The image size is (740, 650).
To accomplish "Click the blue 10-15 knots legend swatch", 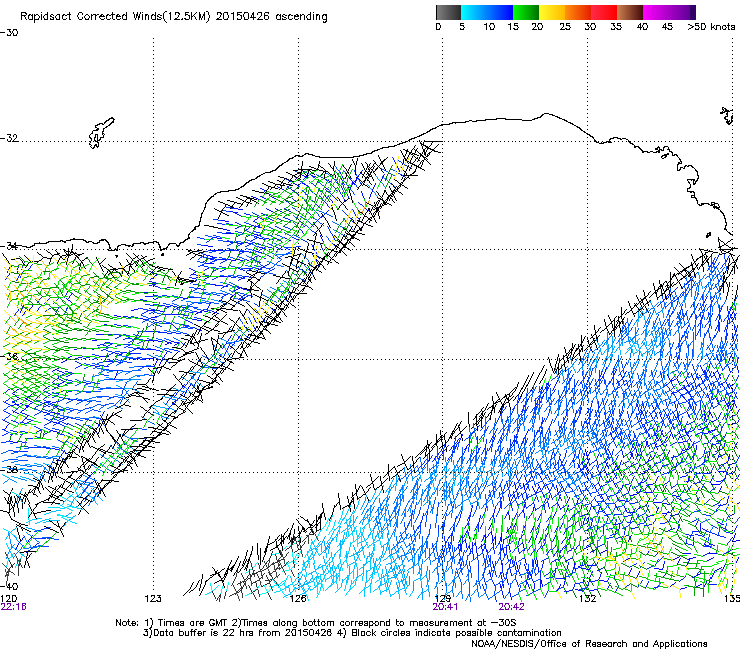I will 500,12.
